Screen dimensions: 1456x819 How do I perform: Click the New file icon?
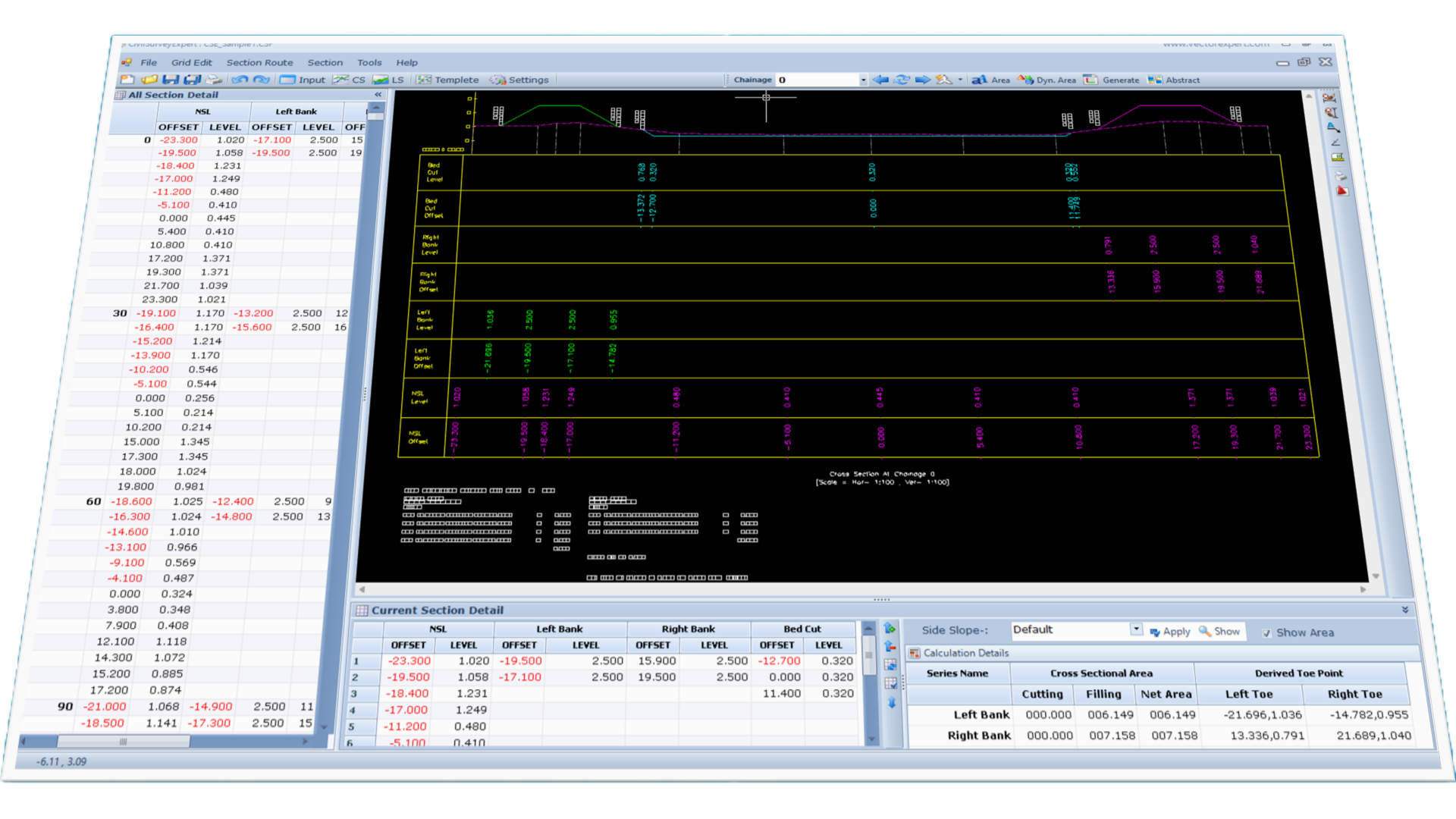[127, 80]
